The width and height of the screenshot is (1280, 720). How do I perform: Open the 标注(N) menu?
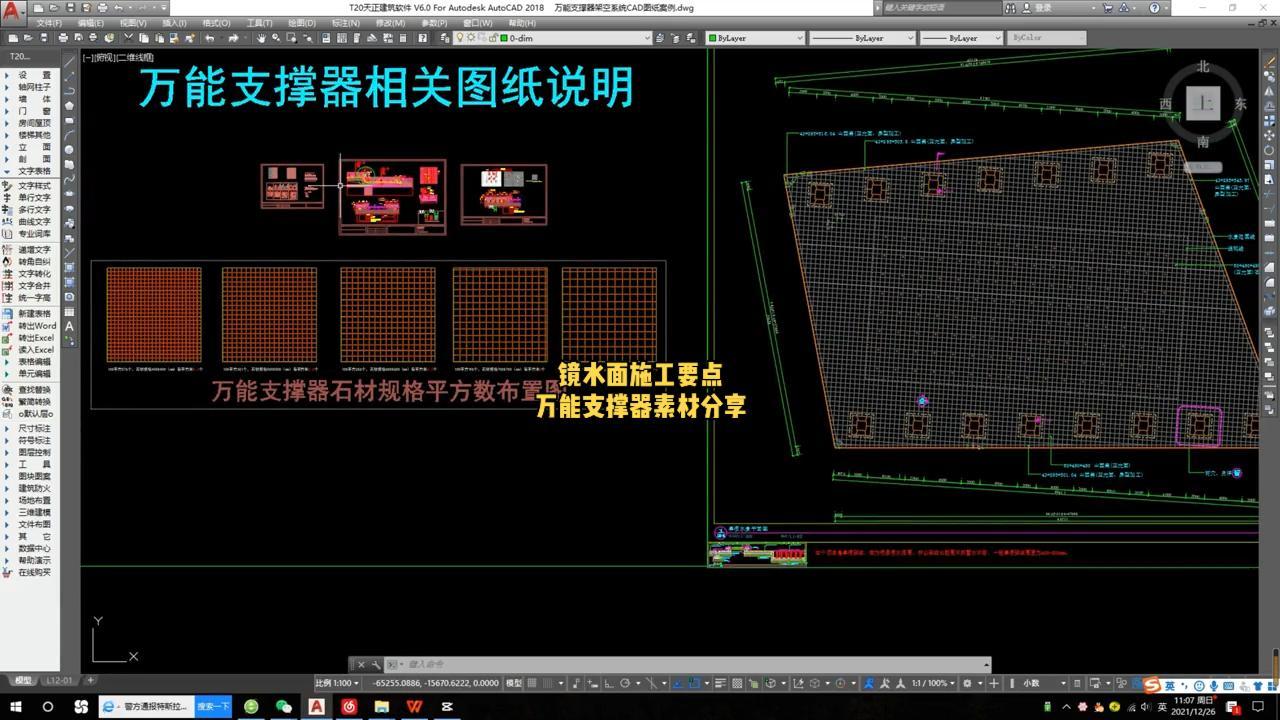(345, 23)
